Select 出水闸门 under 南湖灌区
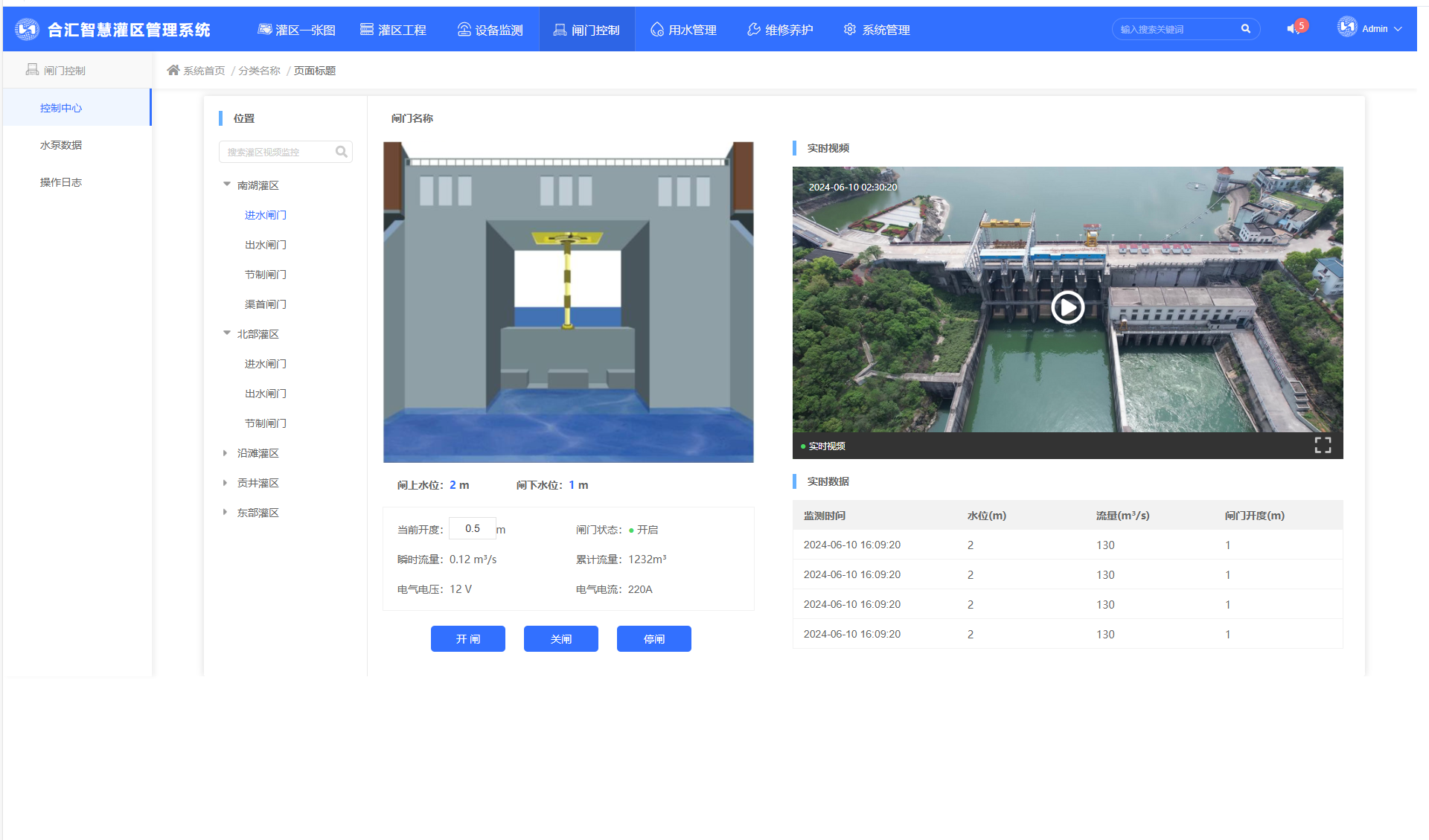 click(265, 245)
